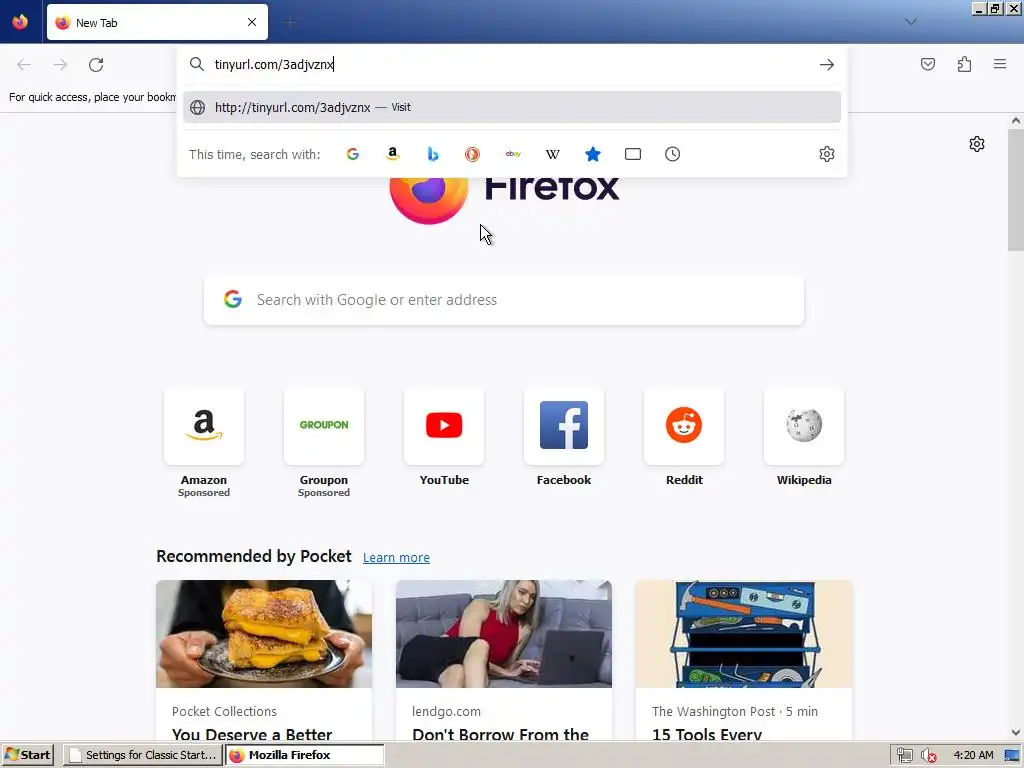Open the Firefox hamburger application menu
Image resolution: width=1024 pixels, height=768 pixels.
pyautogui.click(x=1000, y=64)
